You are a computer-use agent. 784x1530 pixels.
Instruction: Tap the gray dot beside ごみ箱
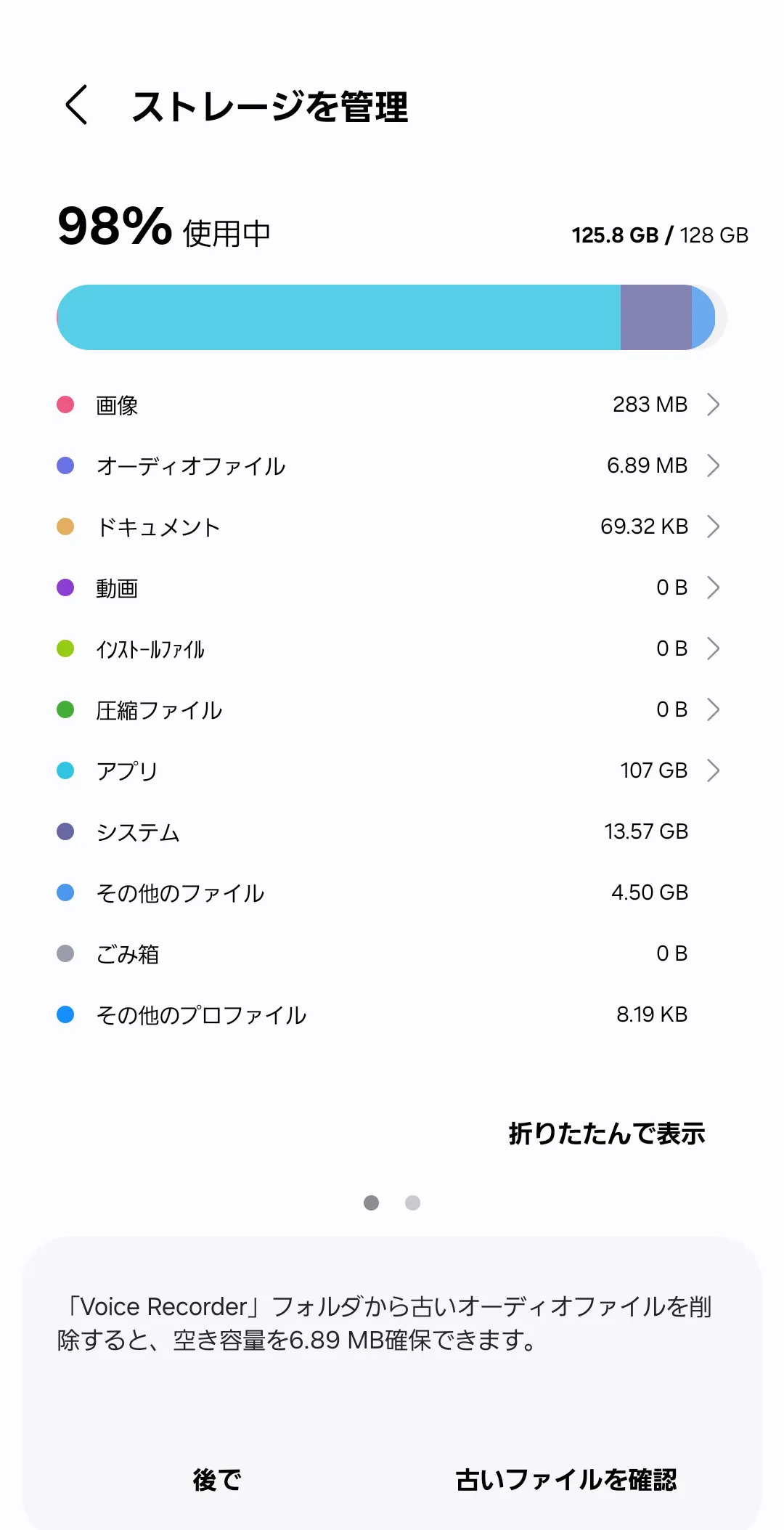pos(65,953)
